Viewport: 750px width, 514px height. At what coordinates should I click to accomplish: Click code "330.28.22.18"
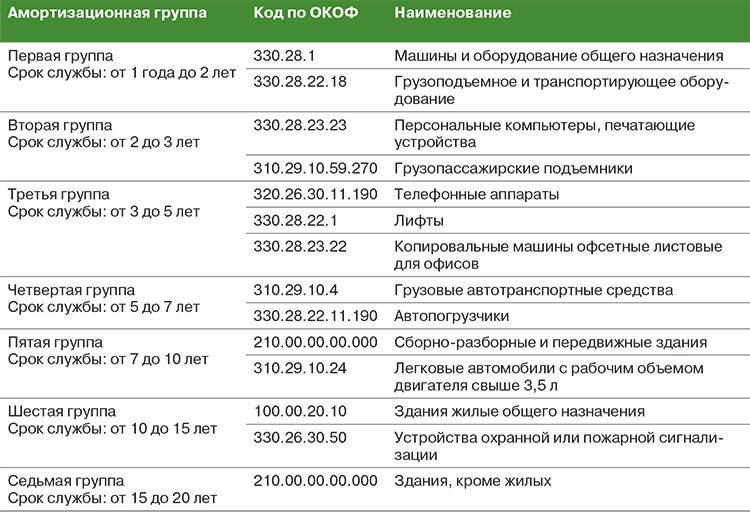[300, 82]
